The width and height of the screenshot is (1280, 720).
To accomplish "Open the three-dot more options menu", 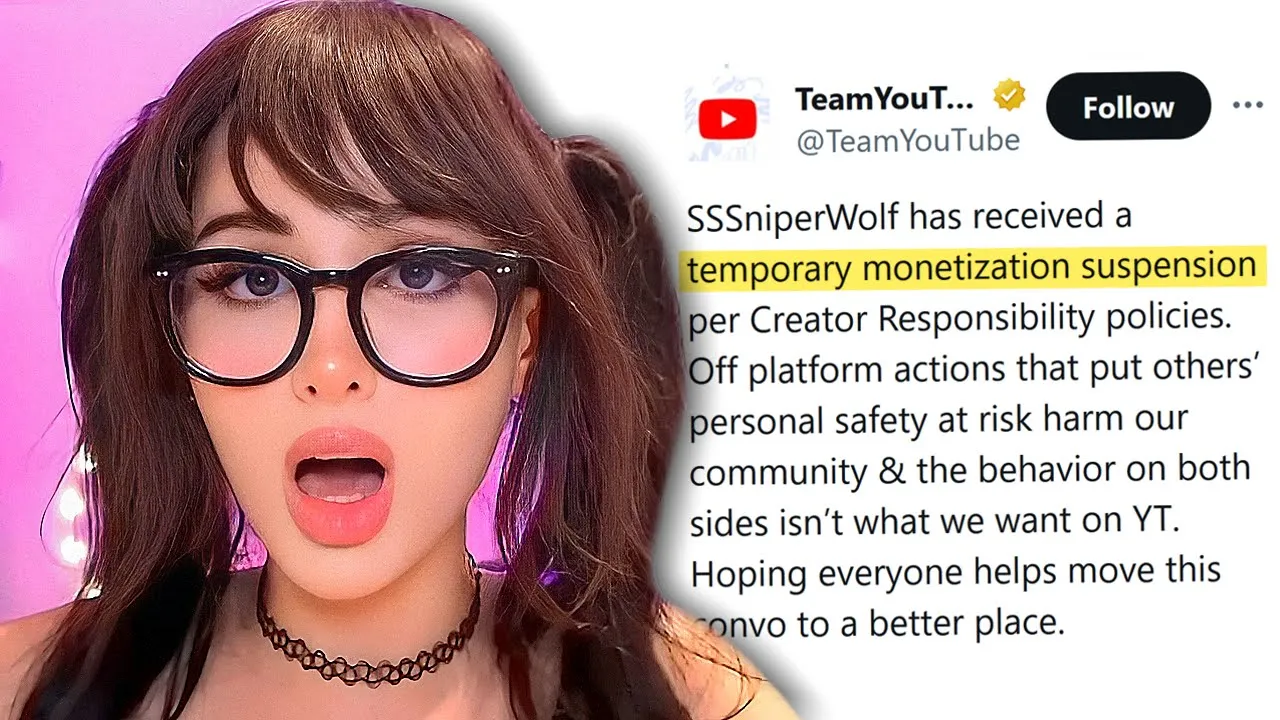I will pyautogui.click(x=1248, y=105).
